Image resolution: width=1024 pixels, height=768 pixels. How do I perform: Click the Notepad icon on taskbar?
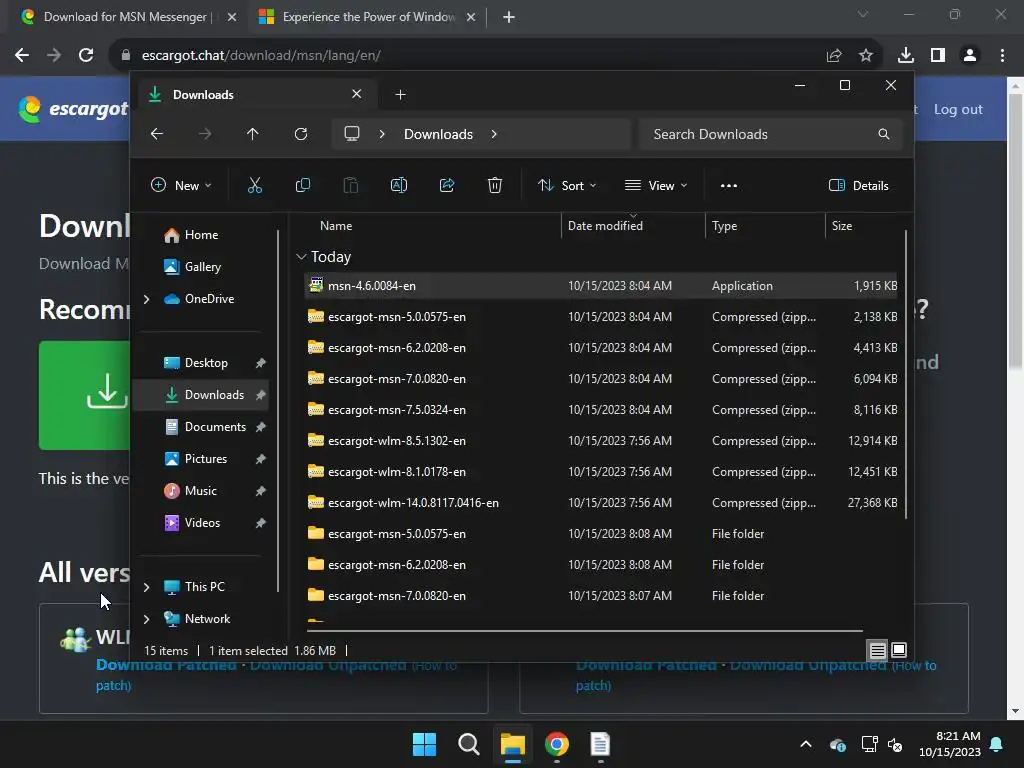600,744
